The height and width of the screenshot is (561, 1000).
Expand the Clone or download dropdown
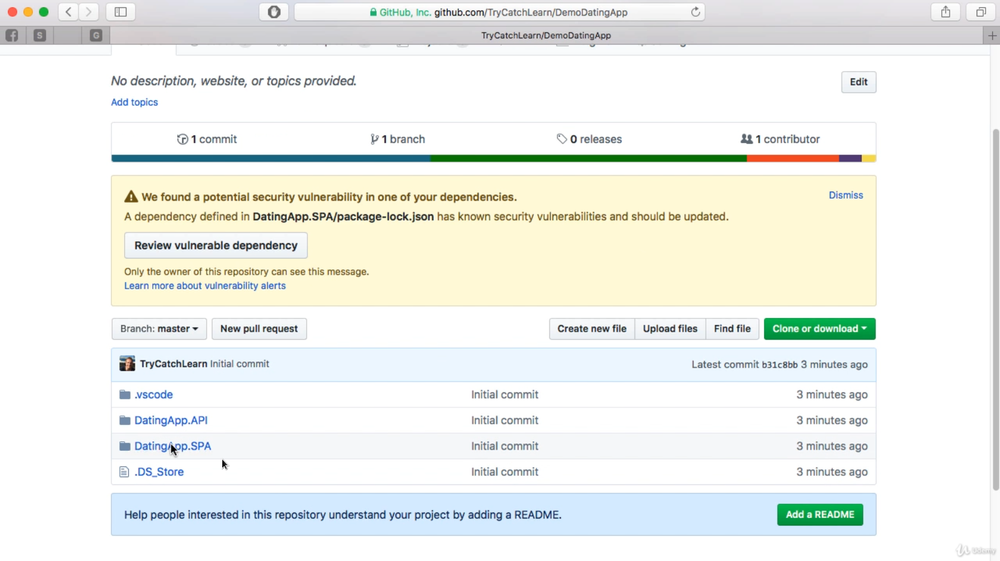point(820,329)
